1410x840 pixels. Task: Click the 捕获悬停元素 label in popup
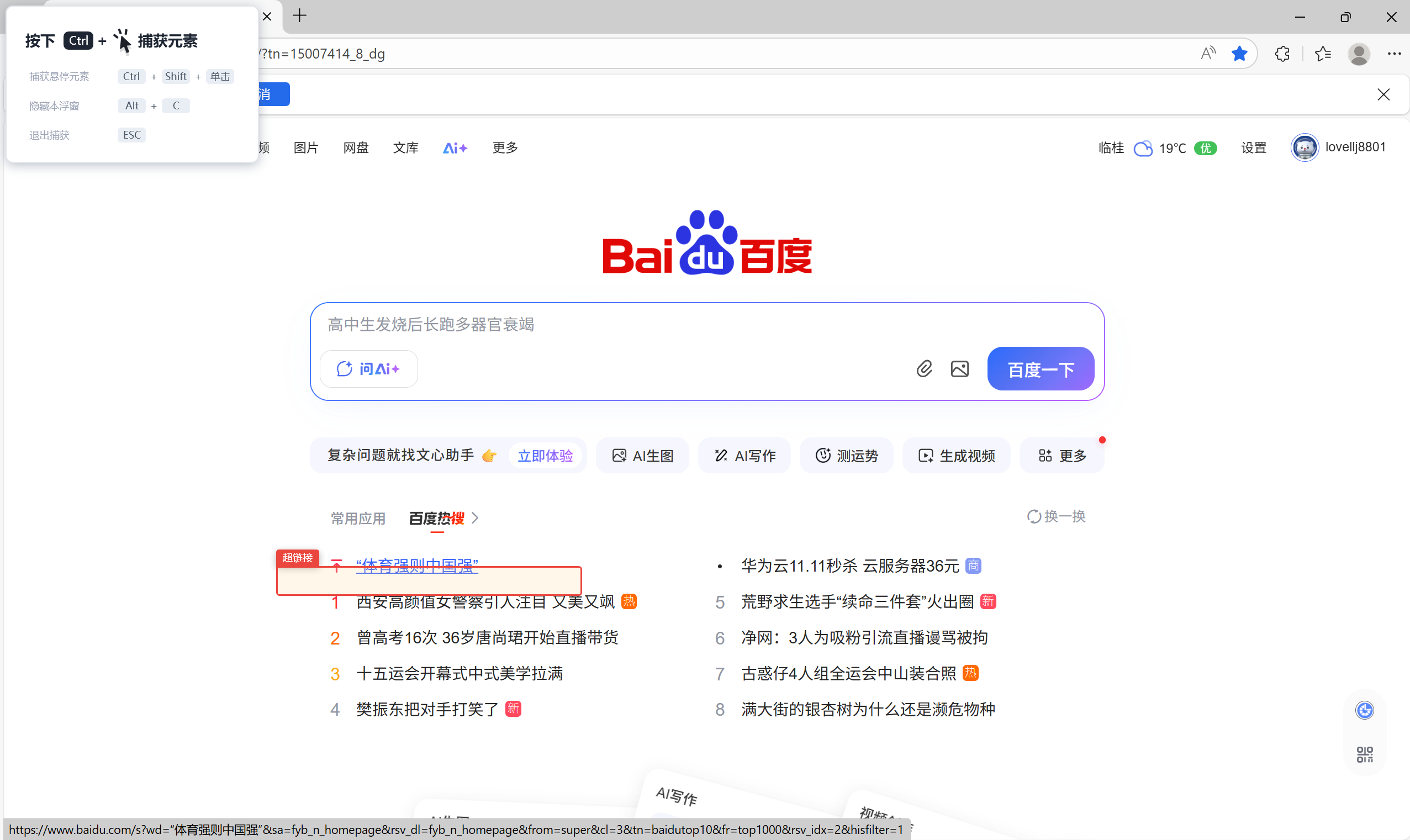(60, 76)
